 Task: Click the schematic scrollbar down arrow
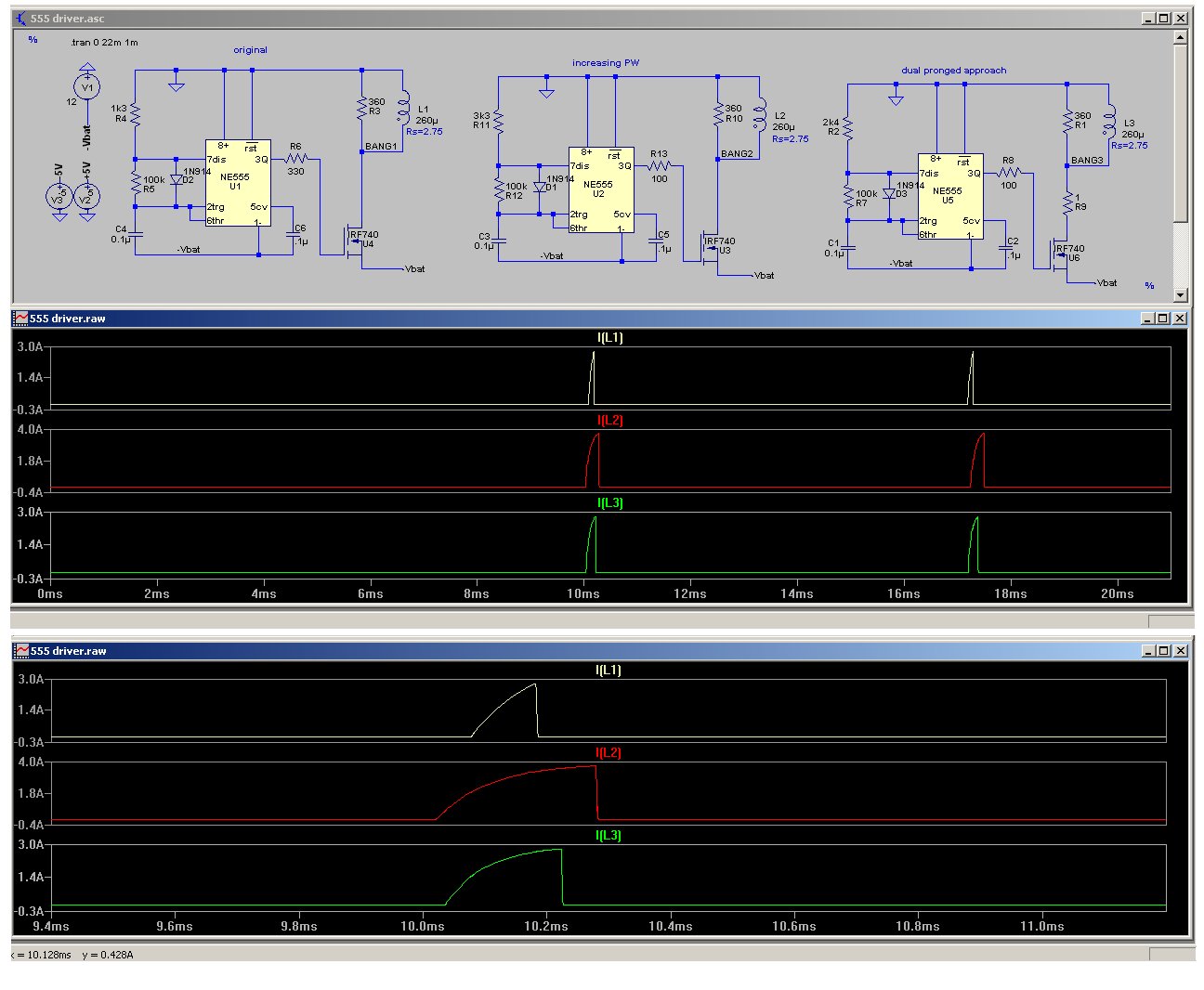click(1180, 295)
